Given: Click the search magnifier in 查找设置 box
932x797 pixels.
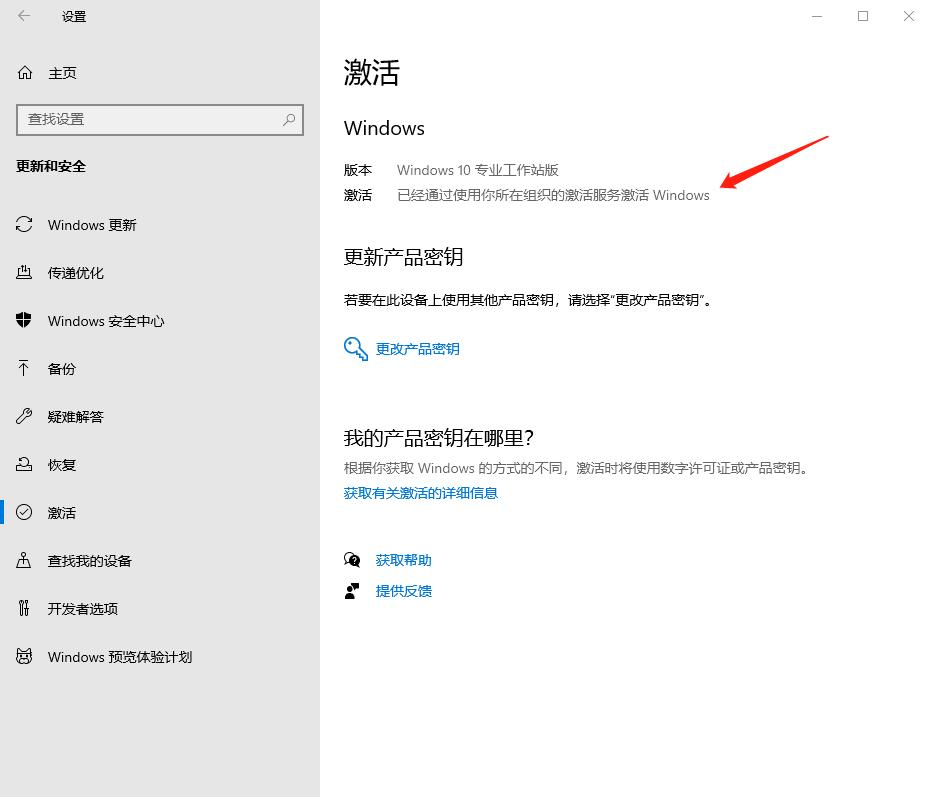Looking at the screenshot, I should [288, 120].
